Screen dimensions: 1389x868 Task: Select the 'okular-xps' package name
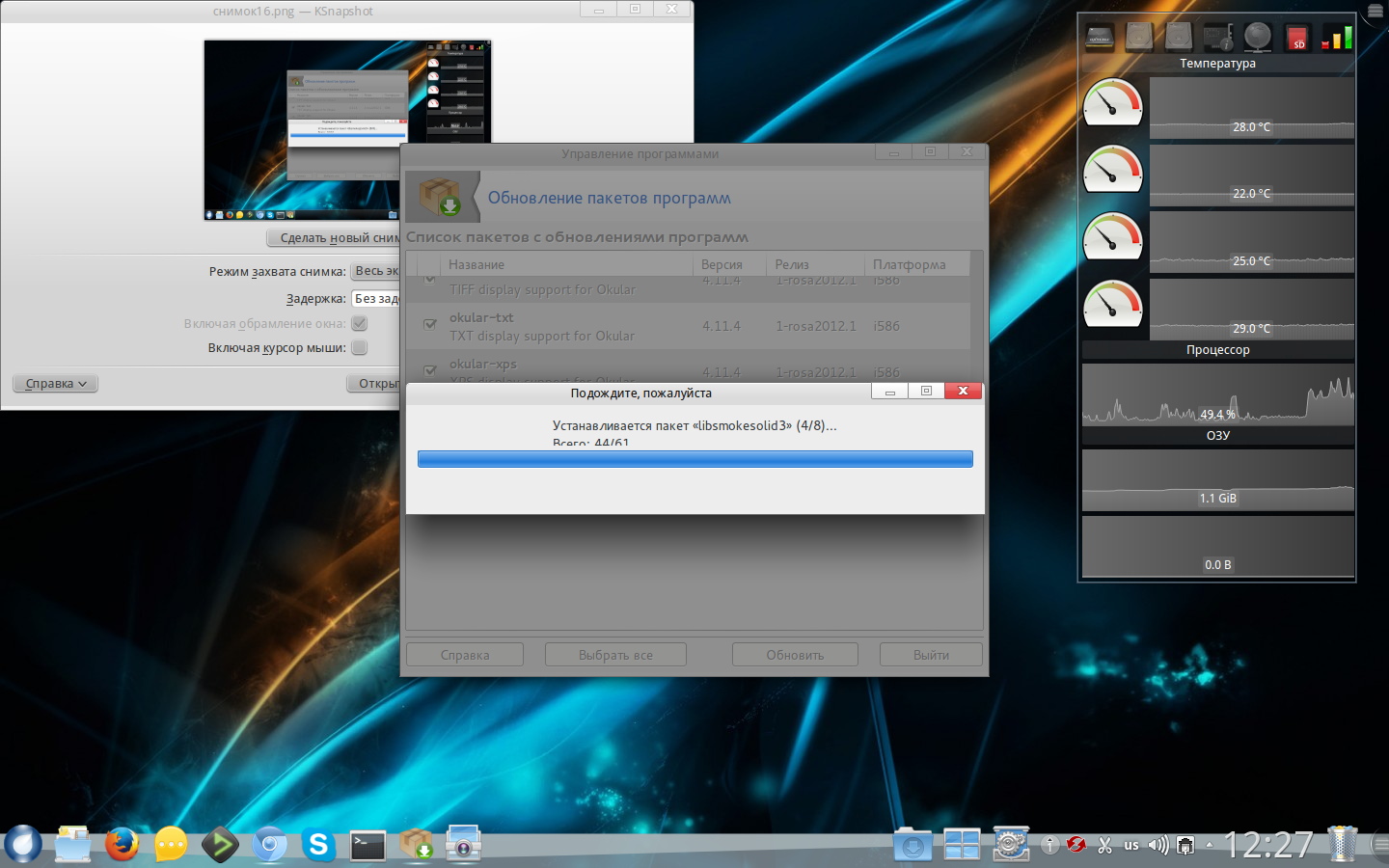[x=483, y=364]
